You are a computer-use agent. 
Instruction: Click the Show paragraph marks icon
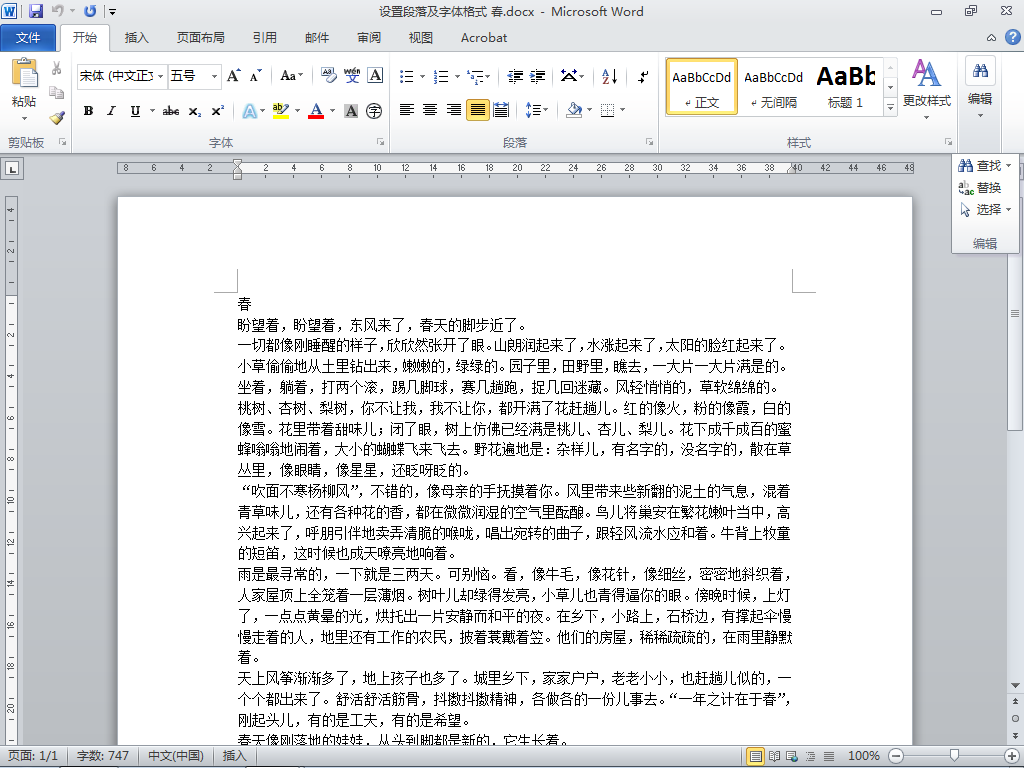pos(643,76)
